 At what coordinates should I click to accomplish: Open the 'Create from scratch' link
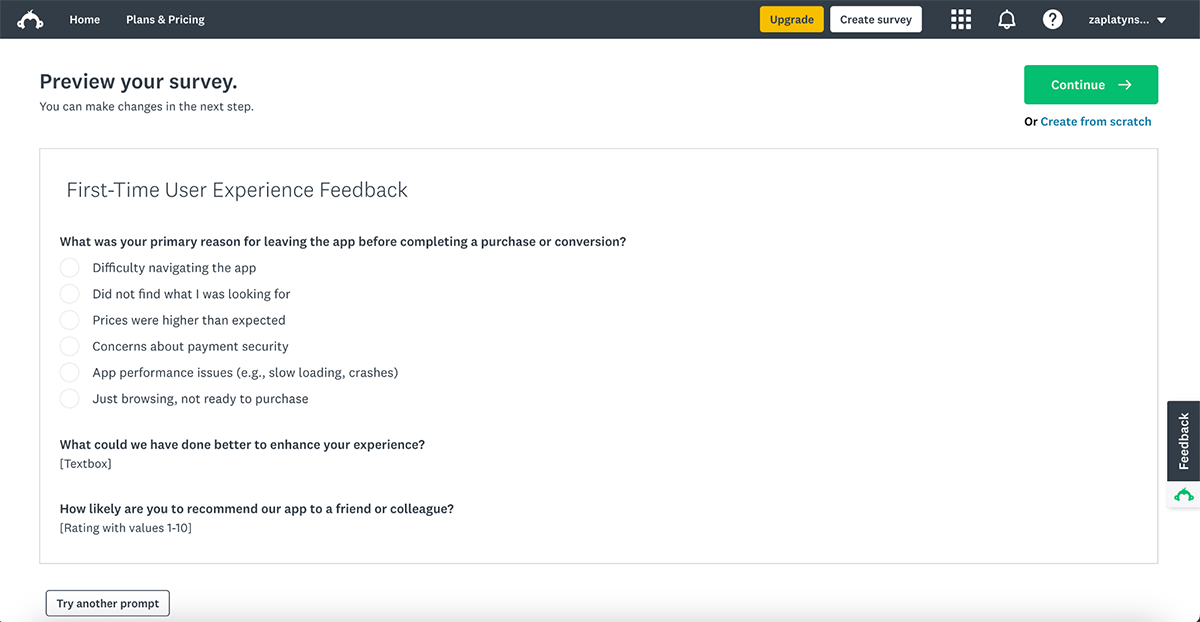1096,122
